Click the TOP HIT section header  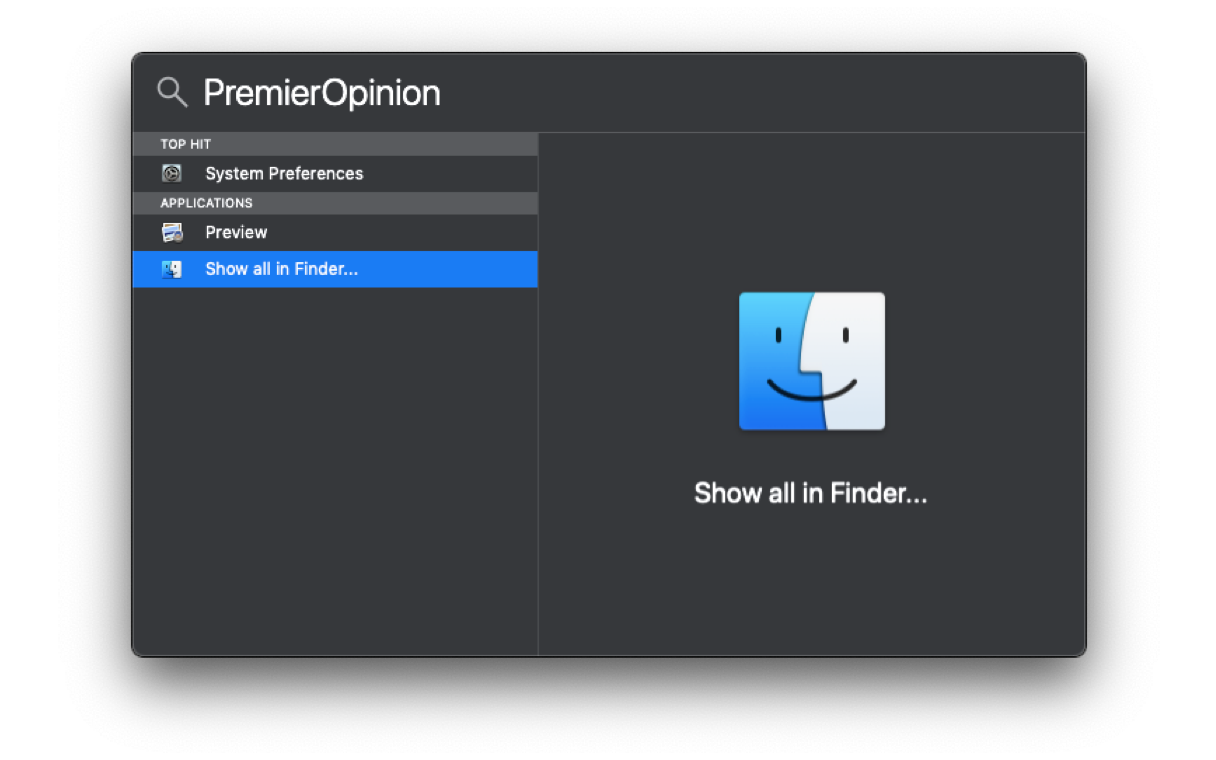[186, 144]
